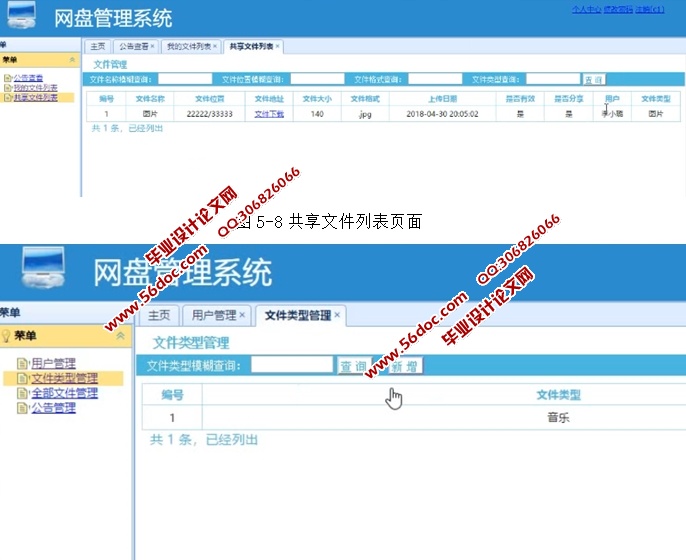The width and height of the screenshot is (686, 560).
Task: Focus the 文件名称模糊查询 input field
Action: [x=184, y=78]
